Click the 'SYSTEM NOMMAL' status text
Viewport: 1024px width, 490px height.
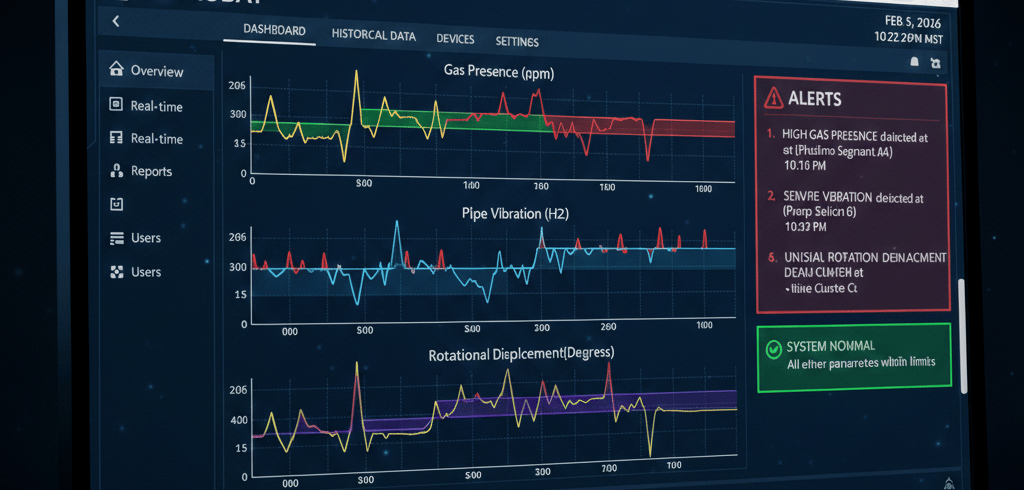point(831,346)
